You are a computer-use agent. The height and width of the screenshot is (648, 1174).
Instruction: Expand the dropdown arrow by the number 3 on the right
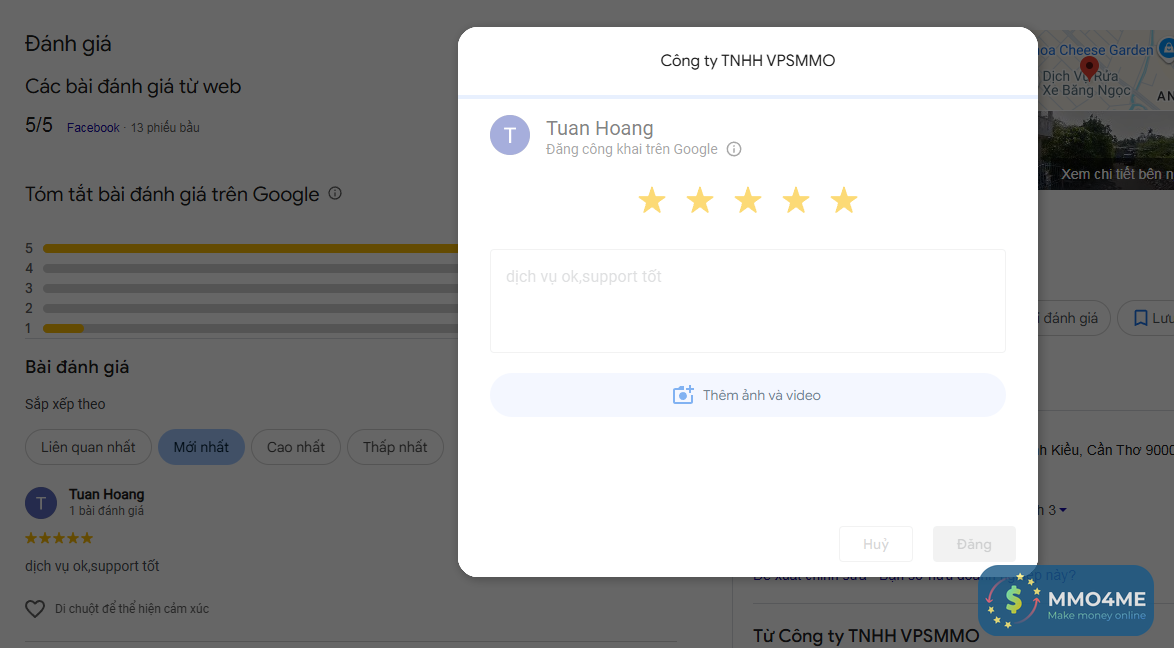click(x=1063, y=510)
